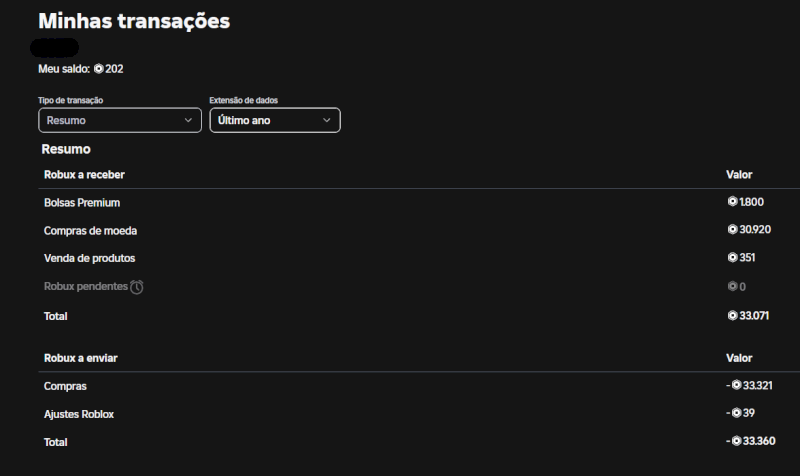This screenshot has height=476, width=800.
Task: Click the chevron arrow in the Resumo dropdown
Action: point(188,120)
